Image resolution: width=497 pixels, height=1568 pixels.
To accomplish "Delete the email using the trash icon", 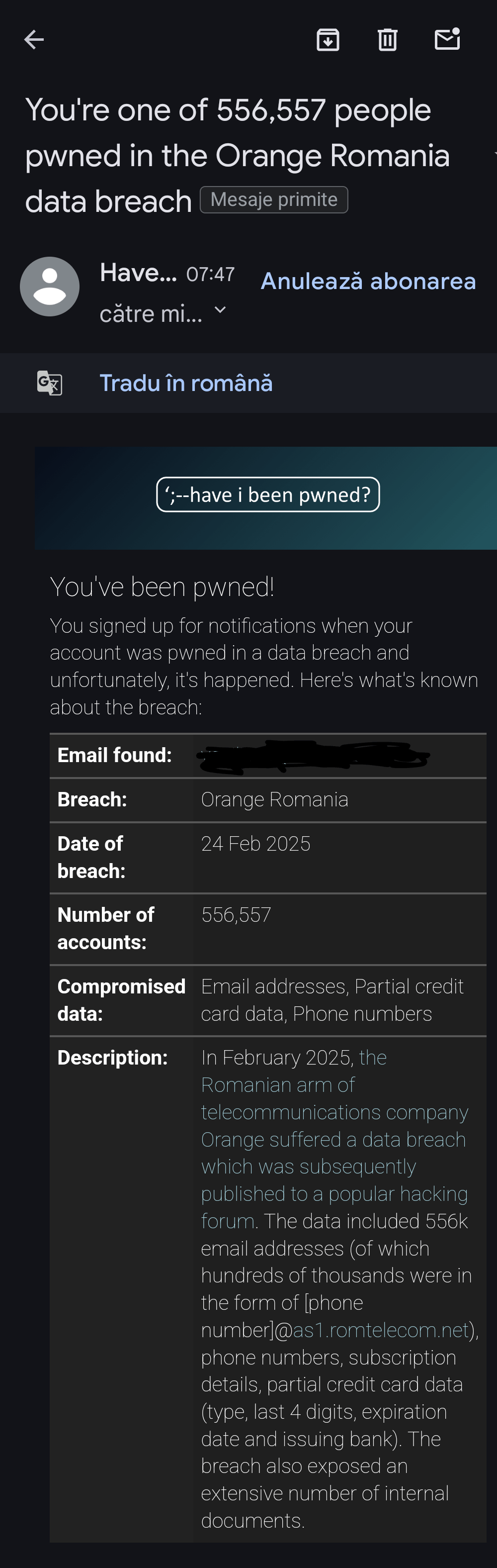I will click(x=388, y=40).
